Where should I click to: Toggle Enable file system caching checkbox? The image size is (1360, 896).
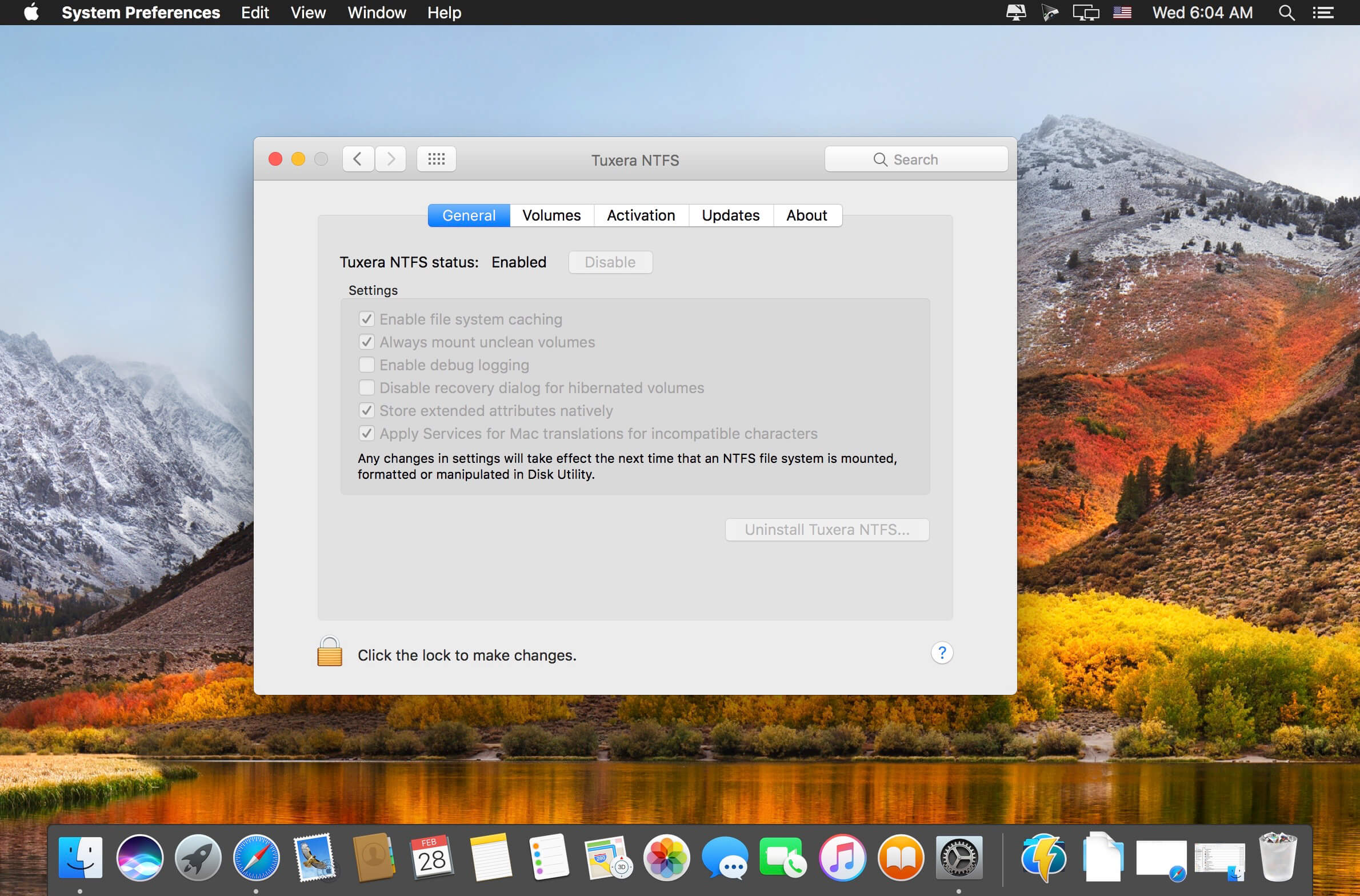[365, 318]
